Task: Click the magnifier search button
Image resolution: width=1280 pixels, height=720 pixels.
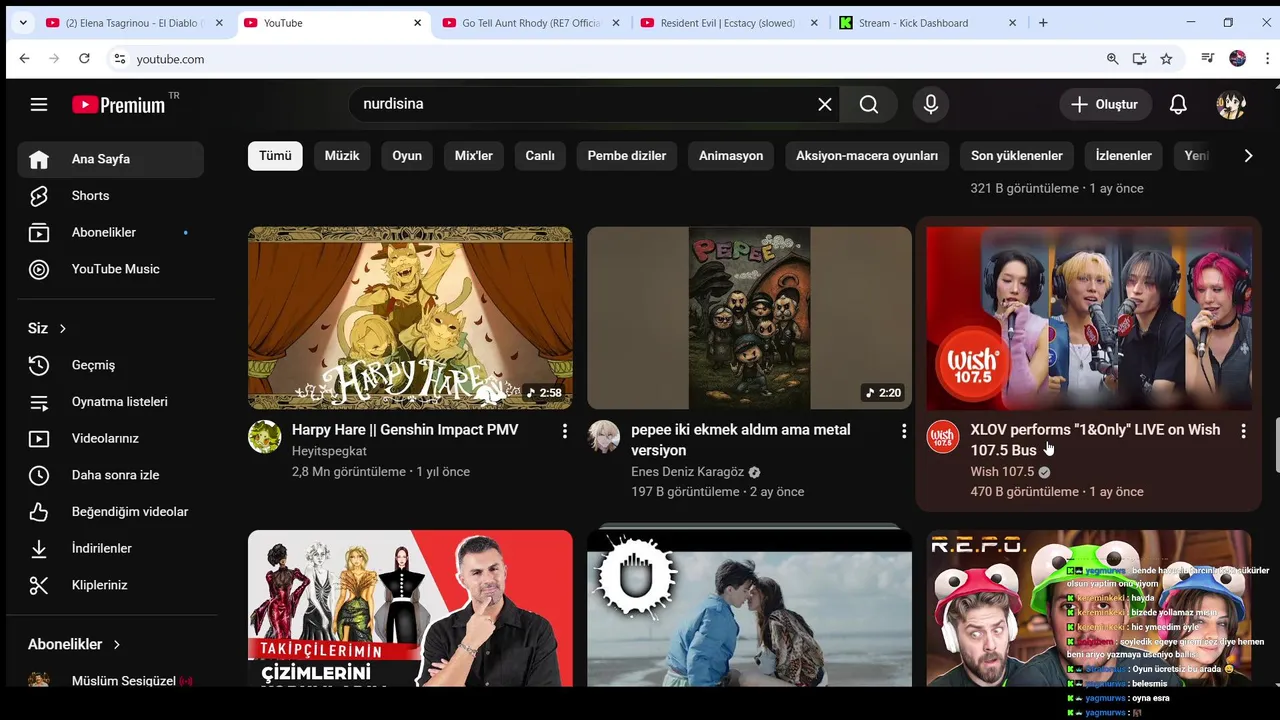Action: click(x=869, y=104)
